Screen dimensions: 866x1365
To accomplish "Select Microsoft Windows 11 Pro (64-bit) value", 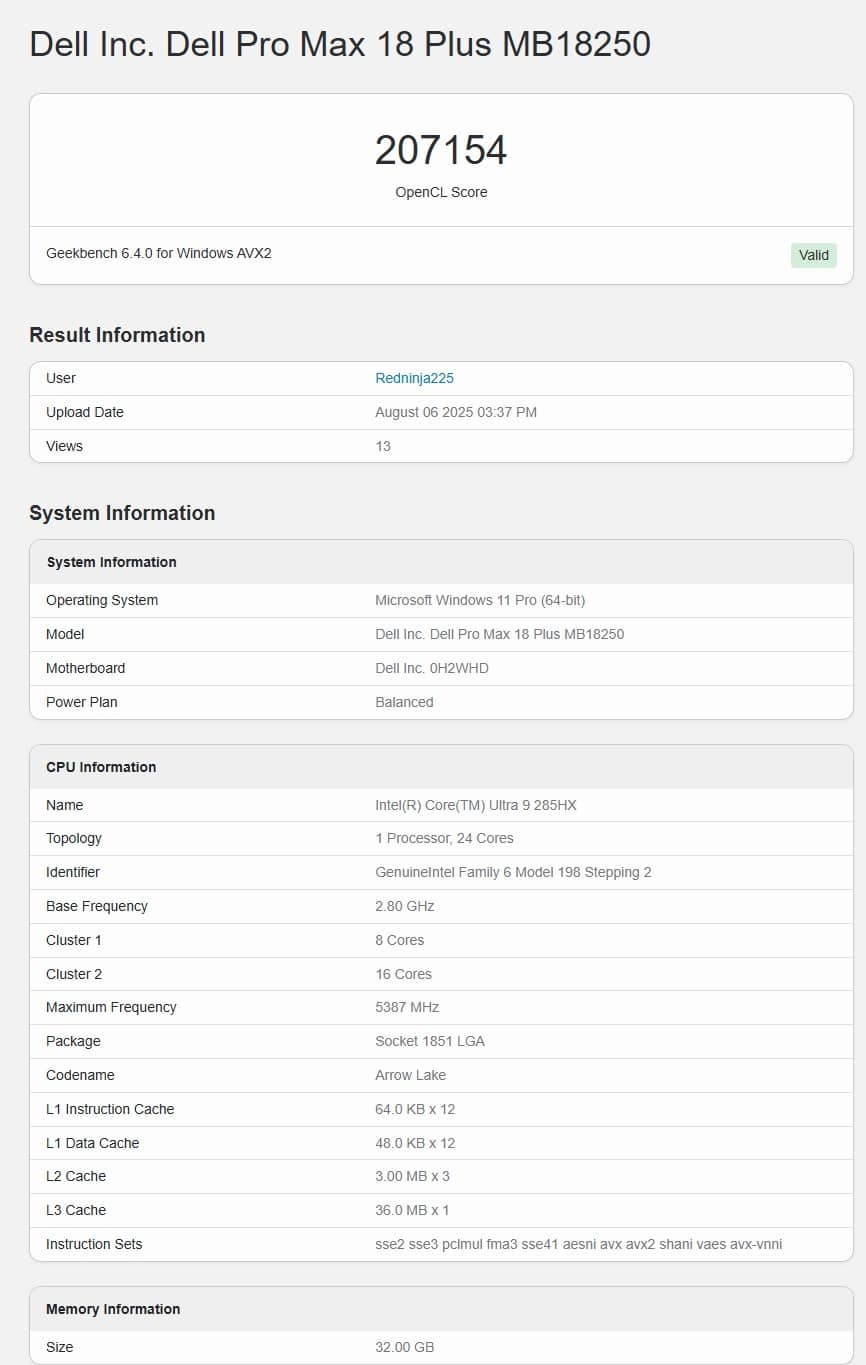I will (480, 600).
